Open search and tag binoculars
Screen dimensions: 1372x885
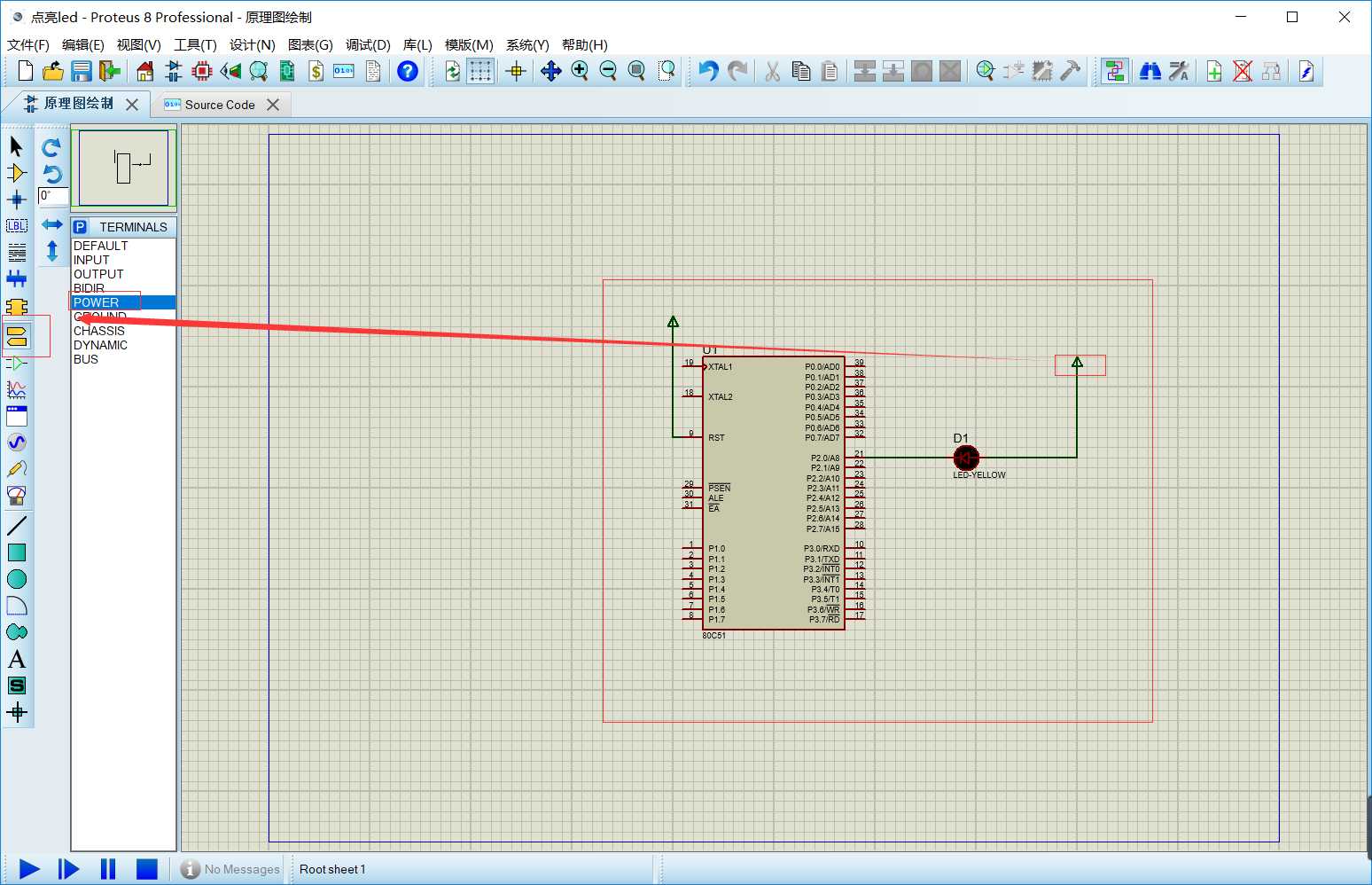point(1150,71)
